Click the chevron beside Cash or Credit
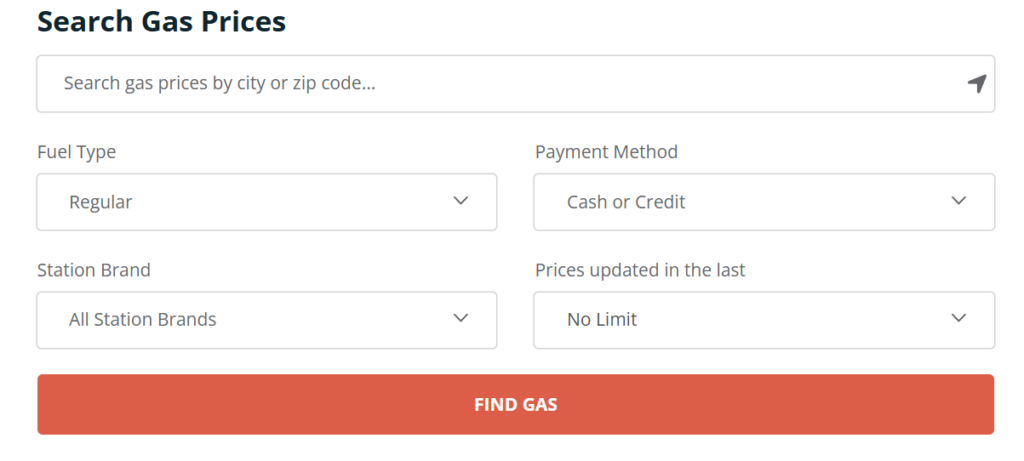This screenshot has height=461, width=1024. click(959, 201)
